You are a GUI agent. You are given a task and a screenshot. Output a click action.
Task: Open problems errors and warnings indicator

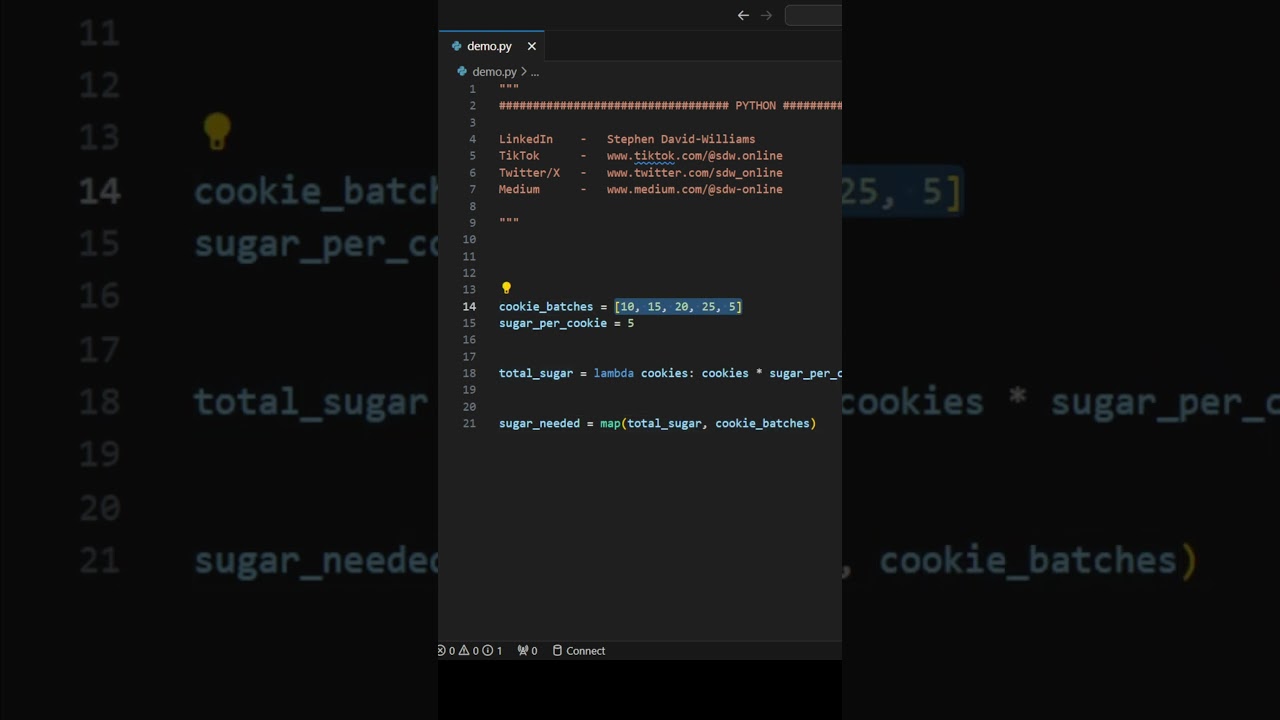coord(470,651)
